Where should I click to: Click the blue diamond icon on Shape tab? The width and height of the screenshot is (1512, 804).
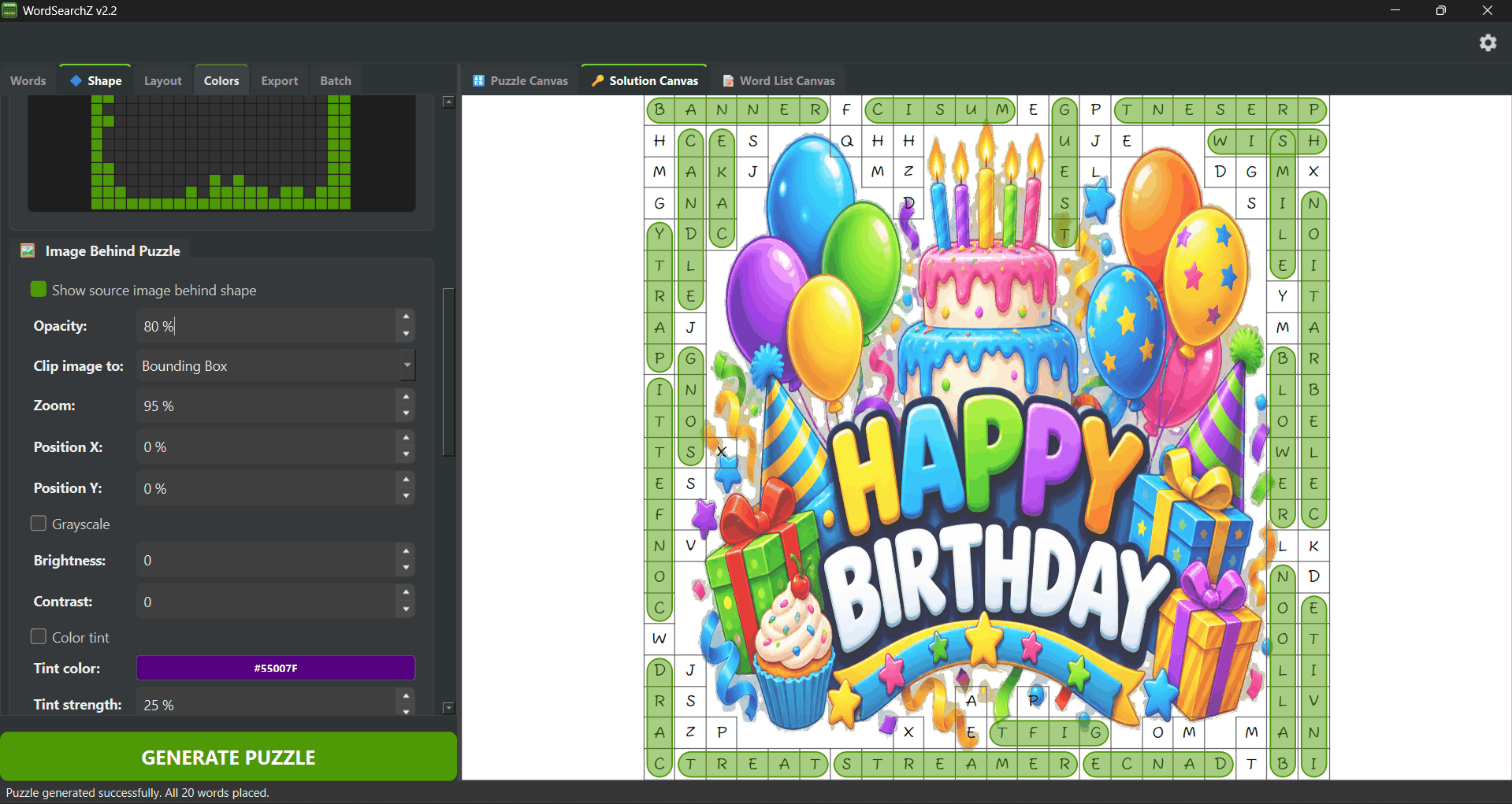76,80
